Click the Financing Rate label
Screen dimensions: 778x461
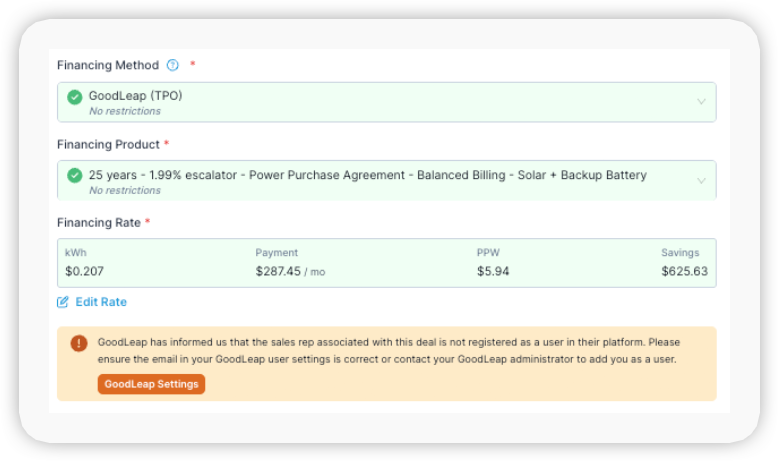(99, 223)
